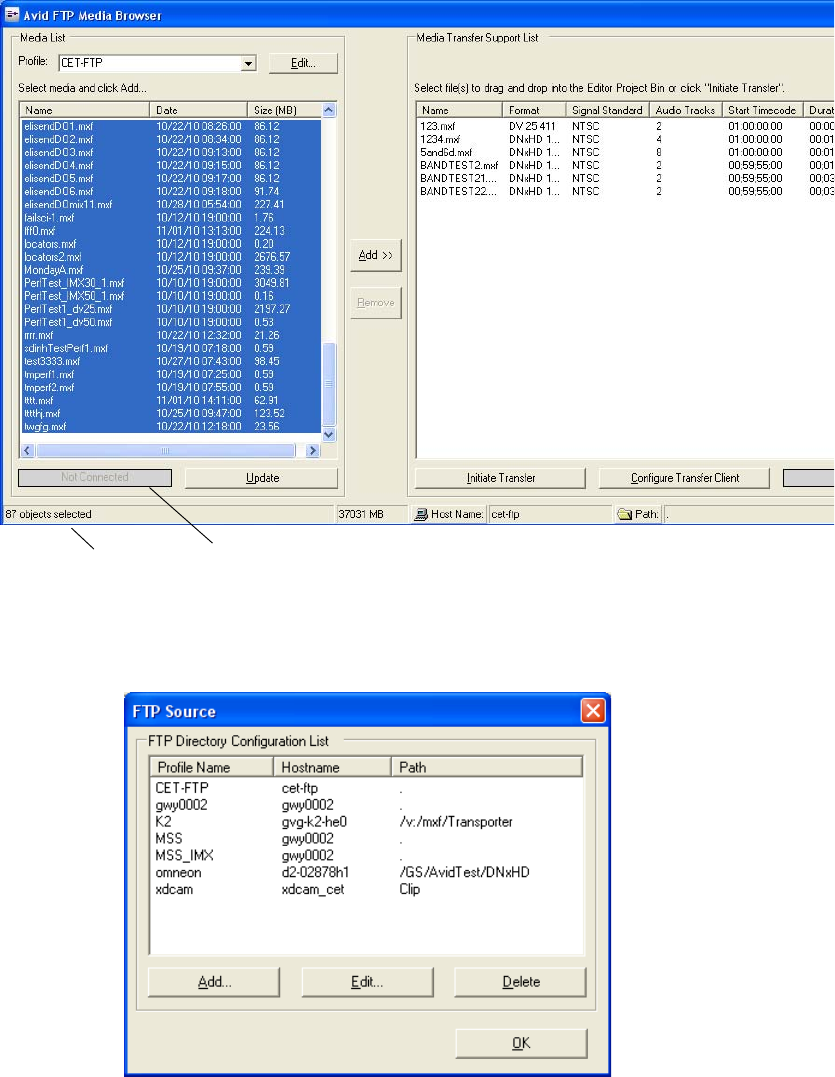This screenshot has width=835, height=1077.
Task: Select failsci-1.mxf row
Action: [170, 218]
